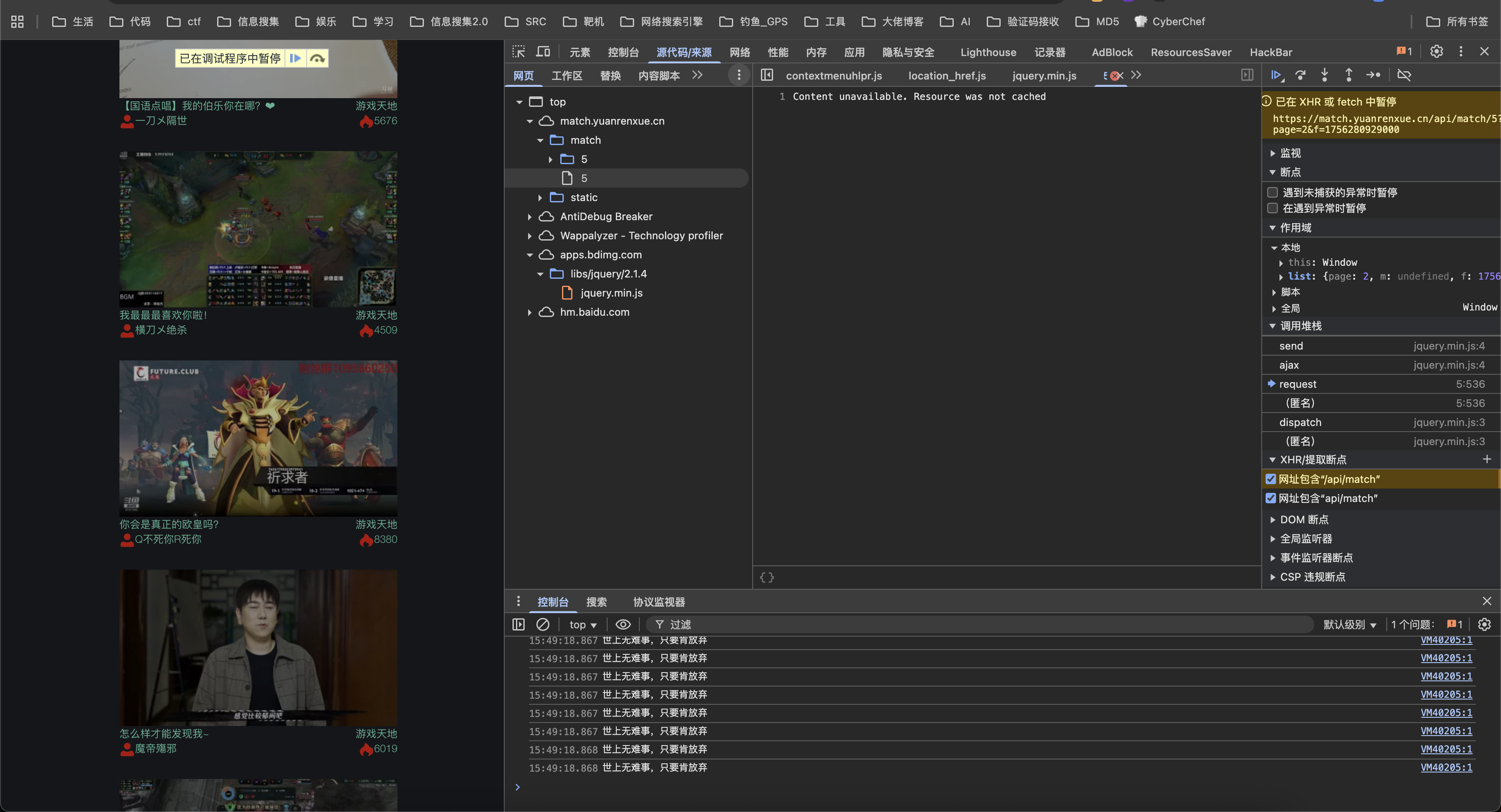The width and height of the screenshot is (1501, 812).
Task: Enable pause on caught exceptions checkbox
Action: [x=1273, y=208]
